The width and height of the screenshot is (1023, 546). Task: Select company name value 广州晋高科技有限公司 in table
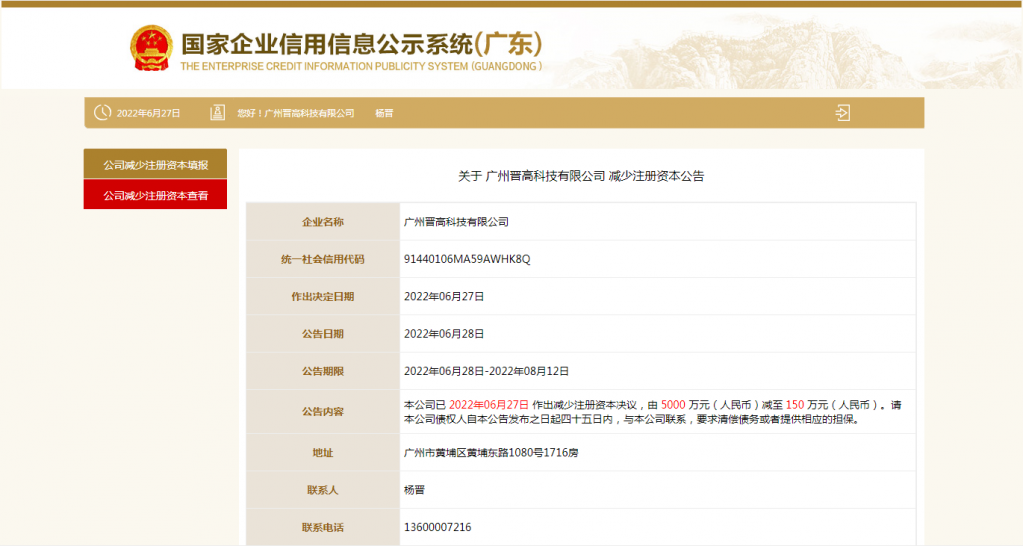coord(456,222)
